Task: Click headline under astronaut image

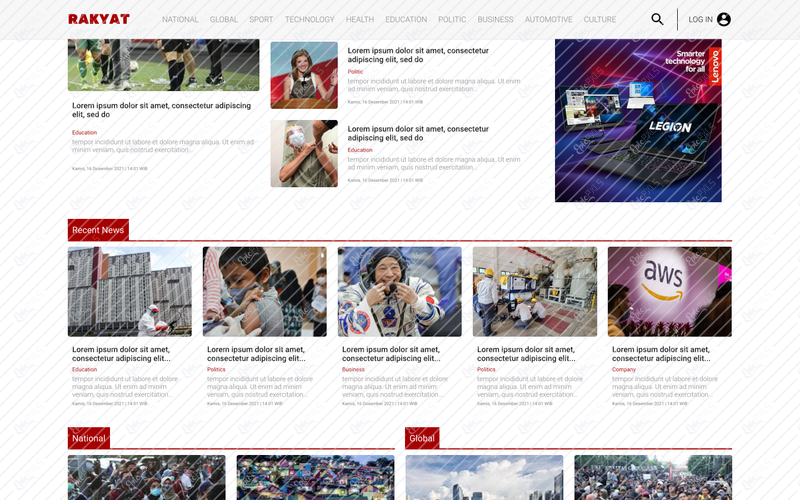Action: click(391, 354)
